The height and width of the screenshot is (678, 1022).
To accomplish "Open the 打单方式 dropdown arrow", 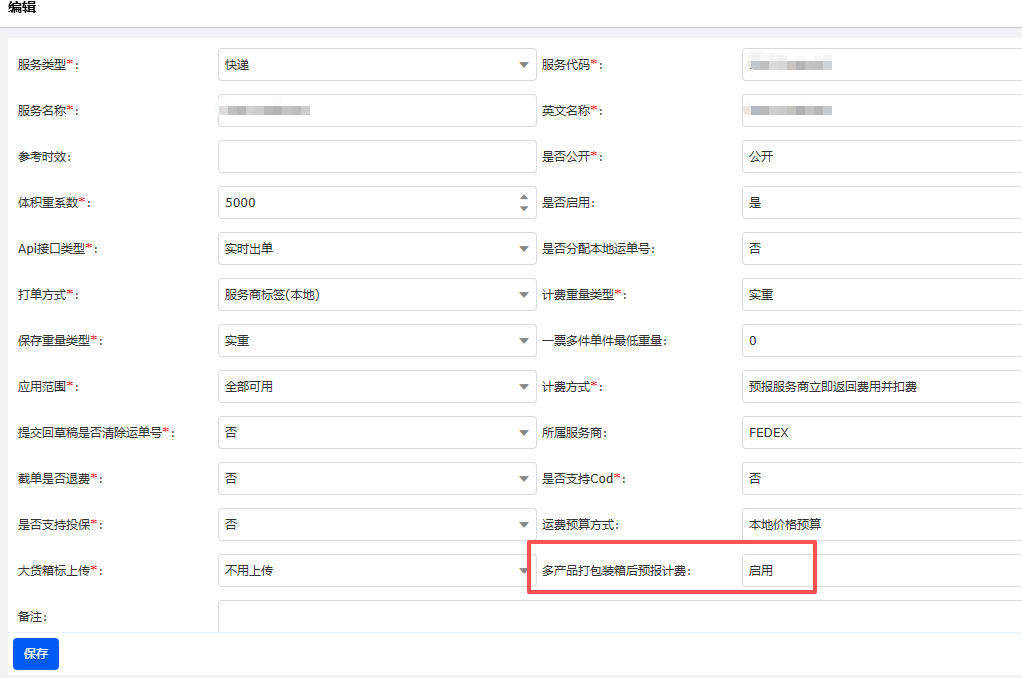I will click(x=524, y=295).
